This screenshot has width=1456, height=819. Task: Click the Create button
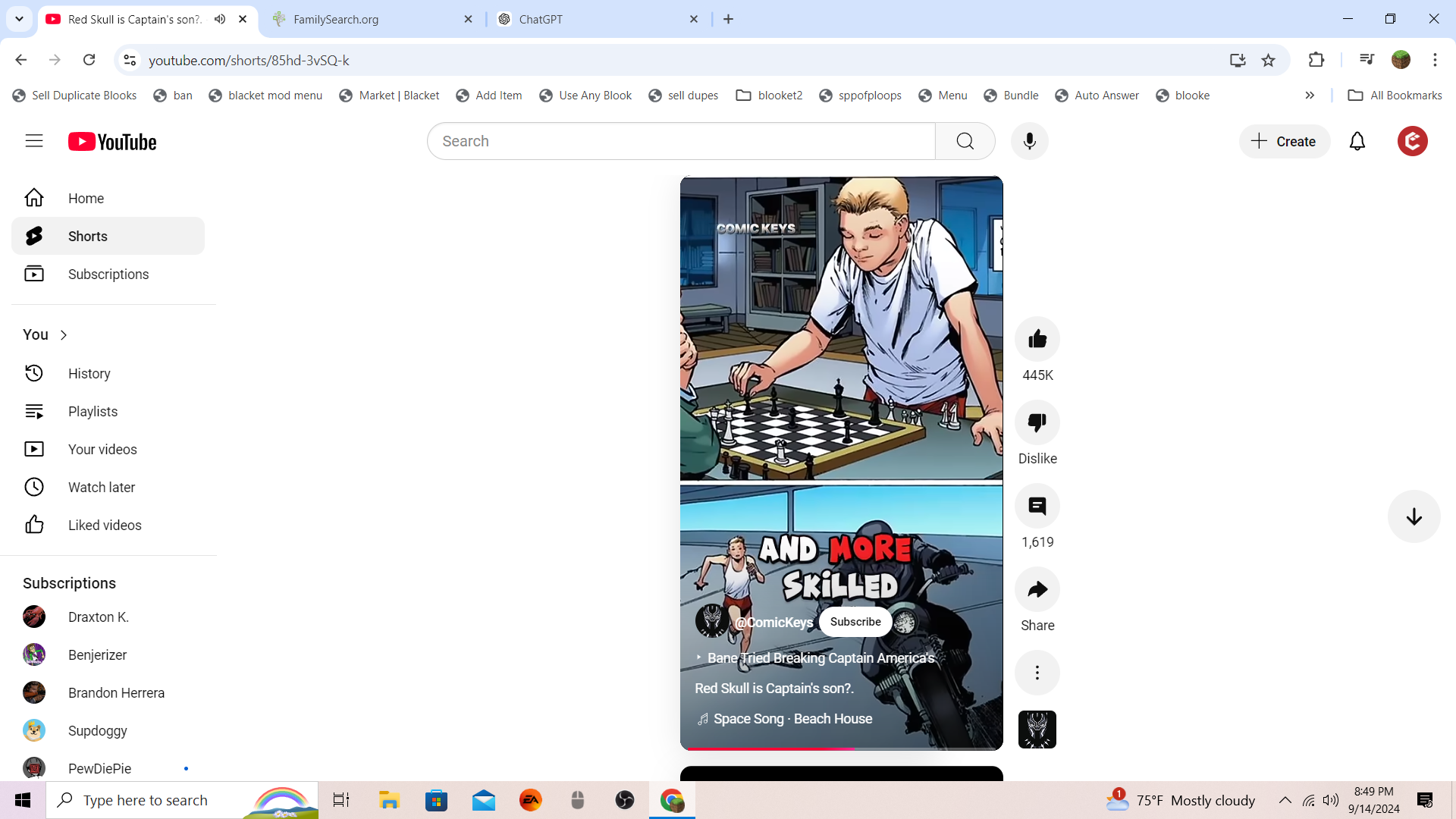point(1284,141)
